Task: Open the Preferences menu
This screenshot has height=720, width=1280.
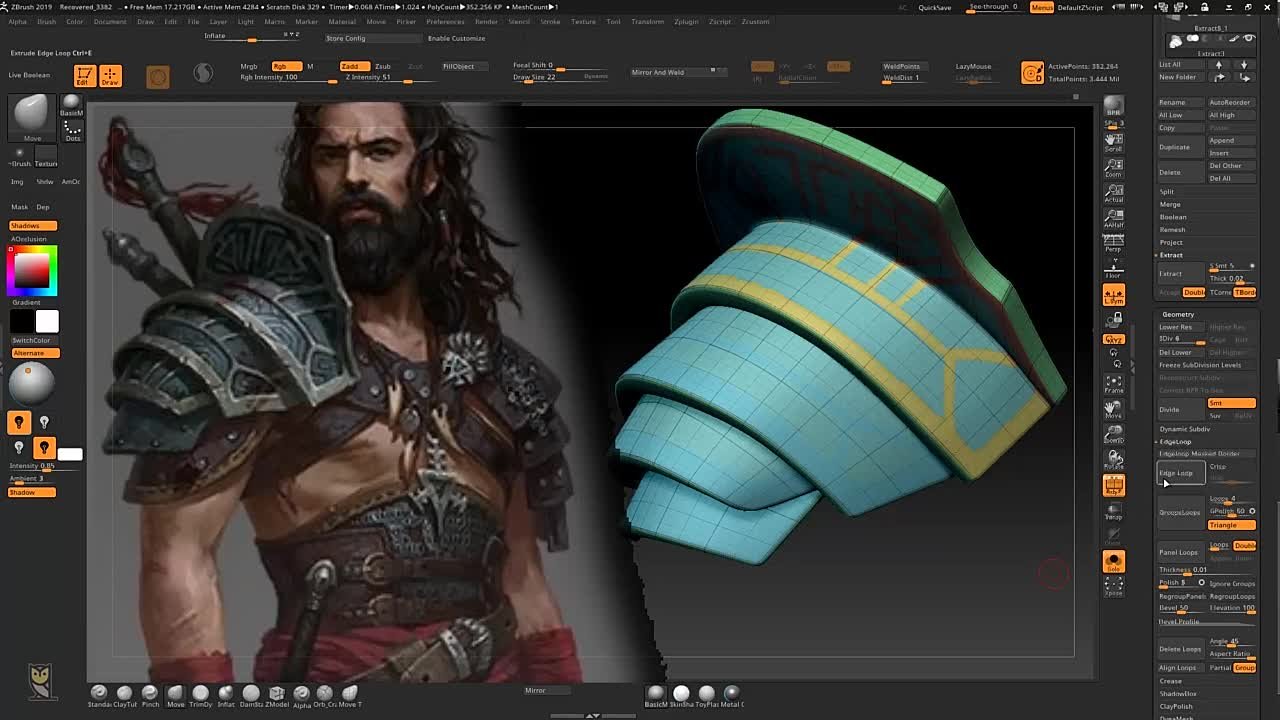Action: tap(445, 21)
